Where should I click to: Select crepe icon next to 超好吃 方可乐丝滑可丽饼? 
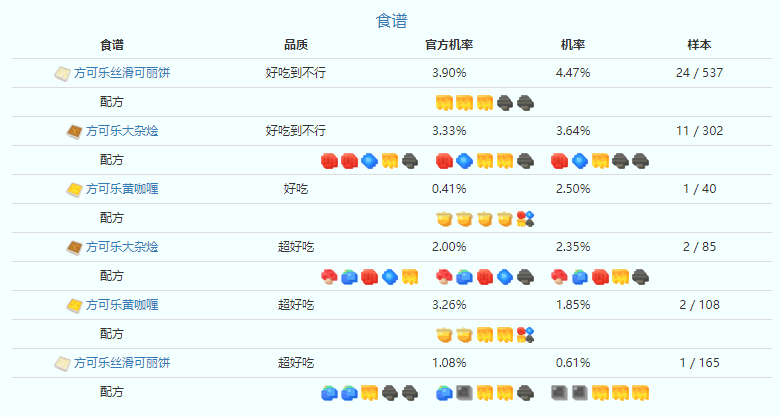click(62, 363)
